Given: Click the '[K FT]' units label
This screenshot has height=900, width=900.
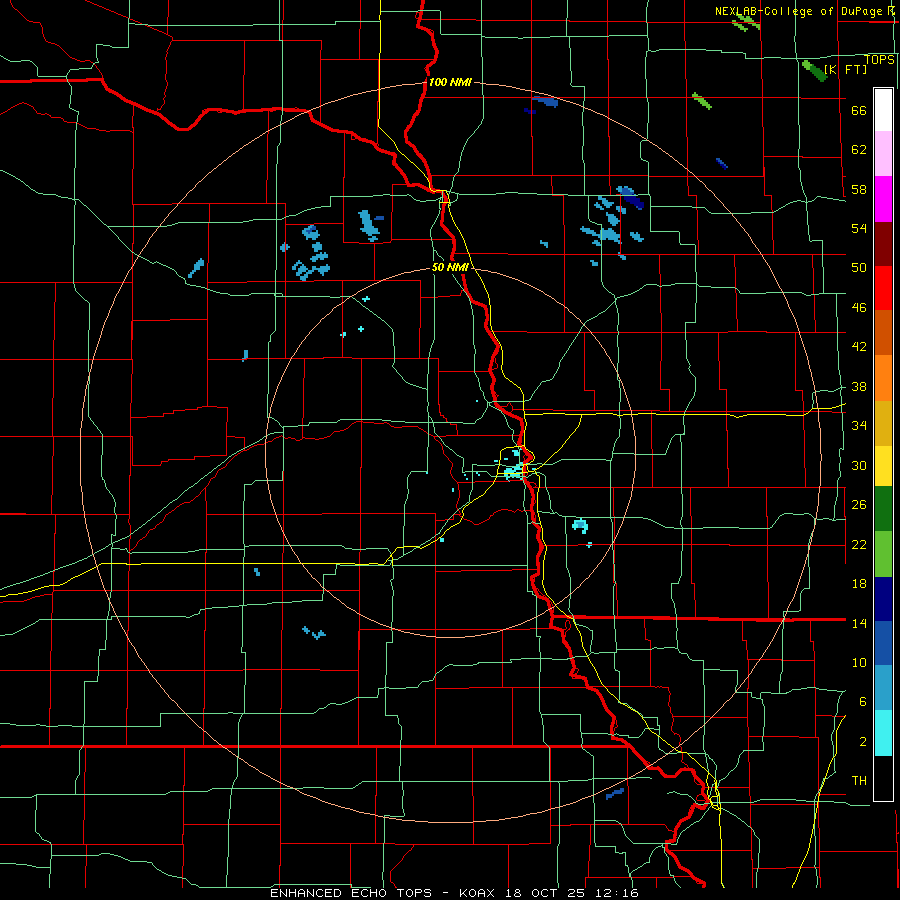Looking at the screenshot, I should [x=845, y=69].
